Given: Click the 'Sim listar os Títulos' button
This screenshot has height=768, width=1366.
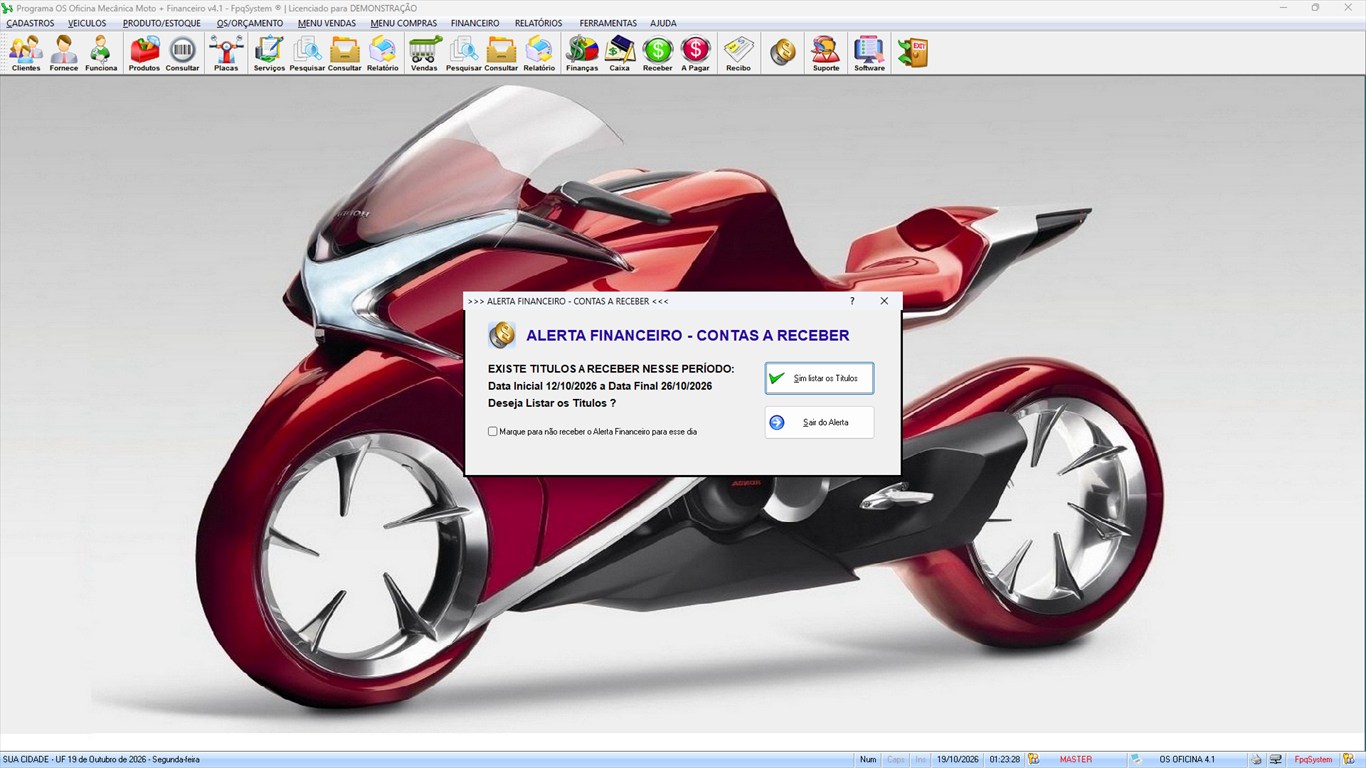Looking at the screenshot, I should tap(820, 379).
